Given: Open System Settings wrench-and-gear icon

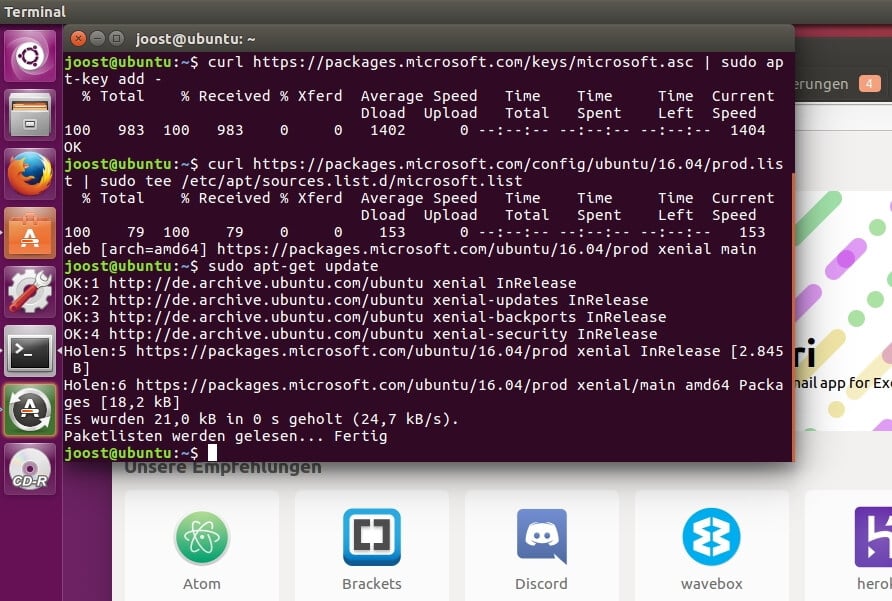Looking at the screenshot, I should coord(30,292).
